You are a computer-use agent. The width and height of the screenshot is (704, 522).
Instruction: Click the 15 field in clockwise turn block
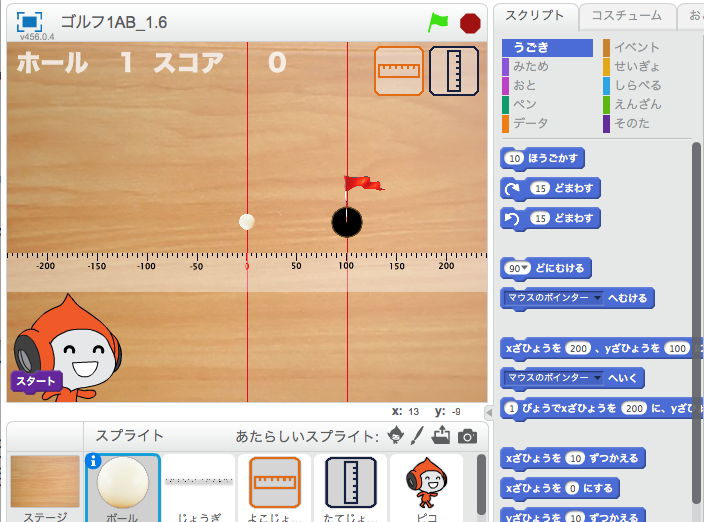[540, 189]
